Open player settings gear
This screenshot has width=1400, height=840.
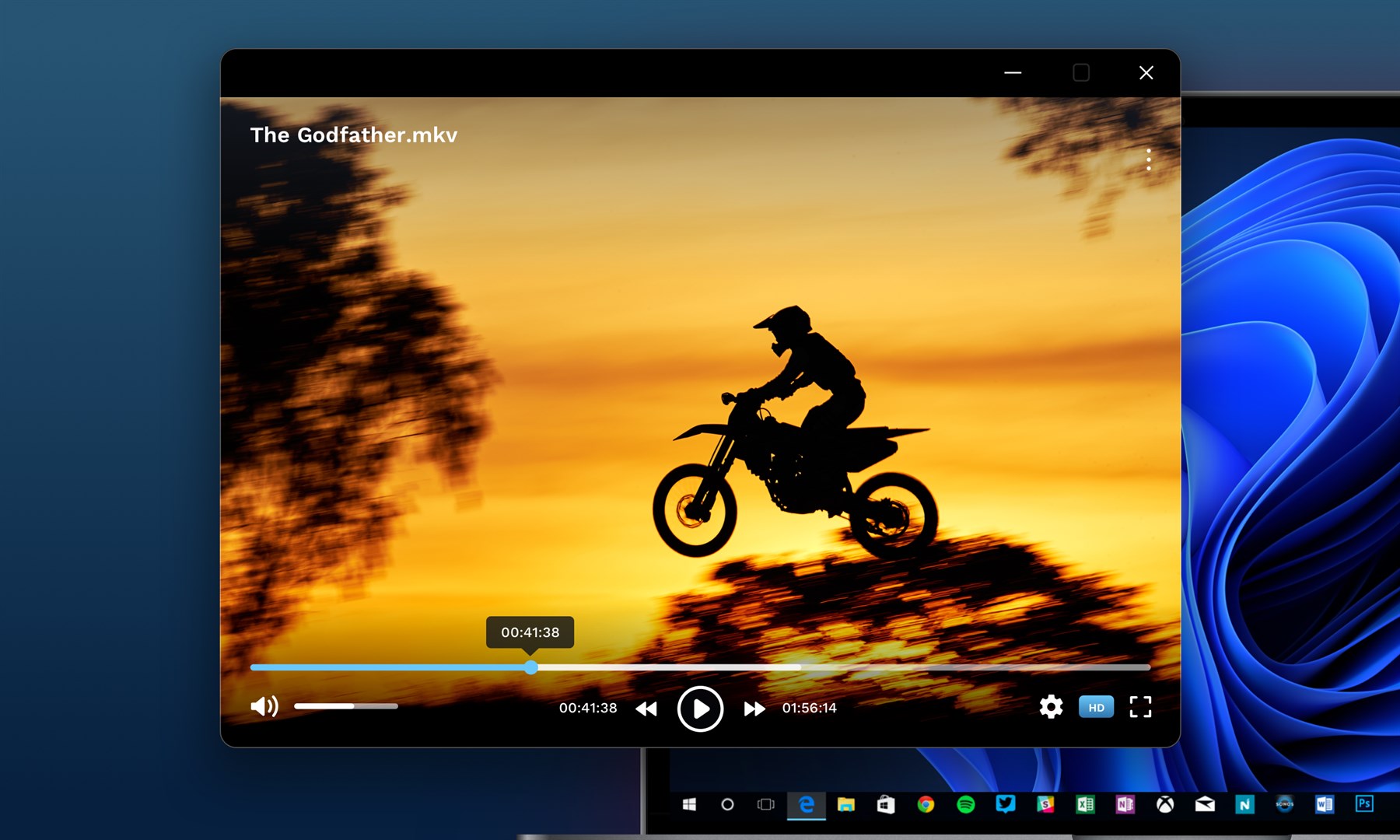click(1051, 707)
